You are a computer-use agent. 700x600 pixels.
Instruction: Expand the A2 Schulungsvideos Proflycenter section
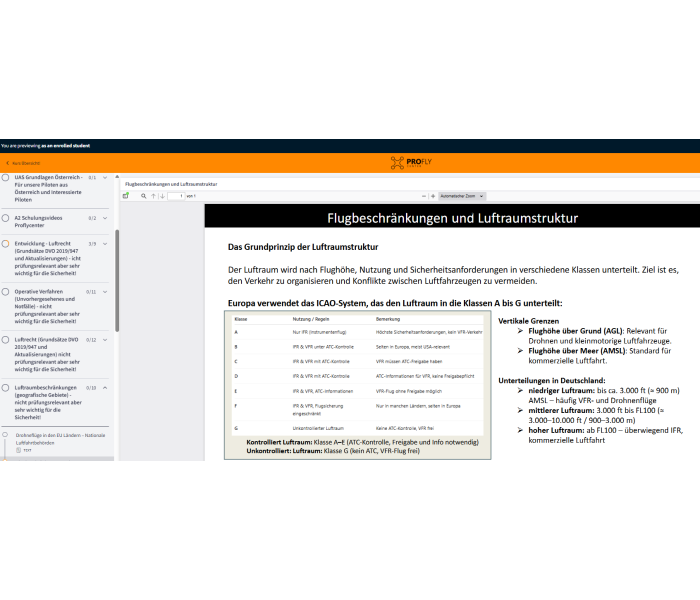tap(105, 218)
